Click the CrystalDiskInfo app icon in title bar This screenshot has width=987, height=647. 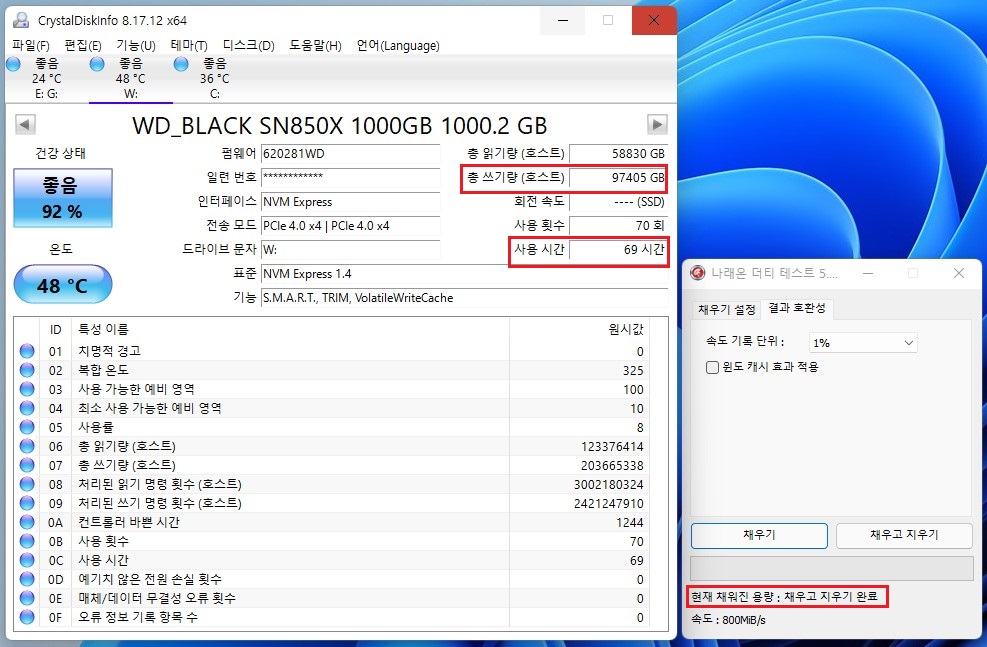click(21, 20)
